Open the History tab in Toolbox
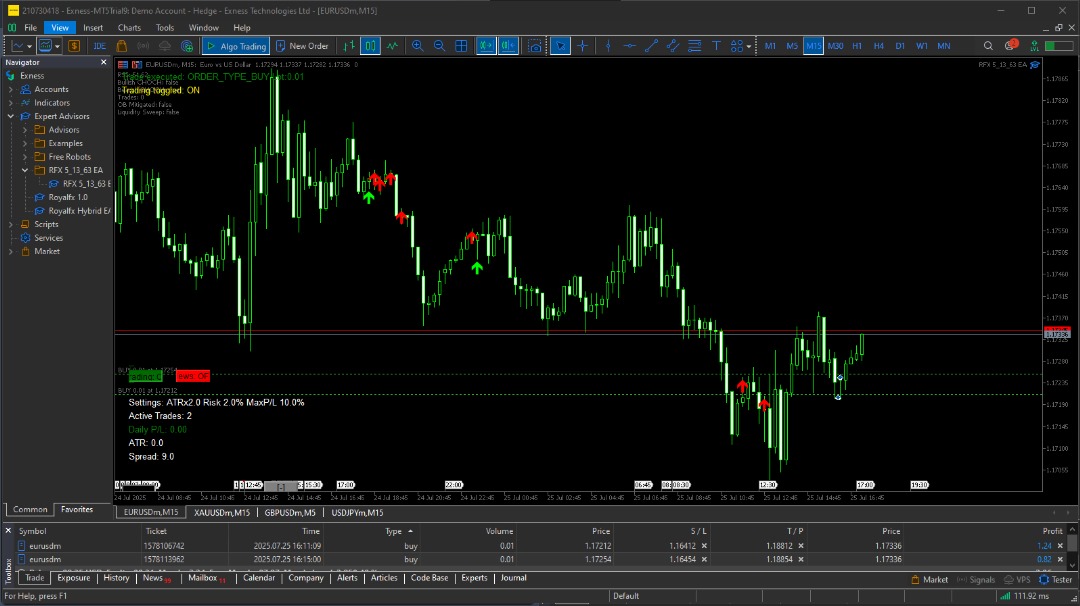 116,578
